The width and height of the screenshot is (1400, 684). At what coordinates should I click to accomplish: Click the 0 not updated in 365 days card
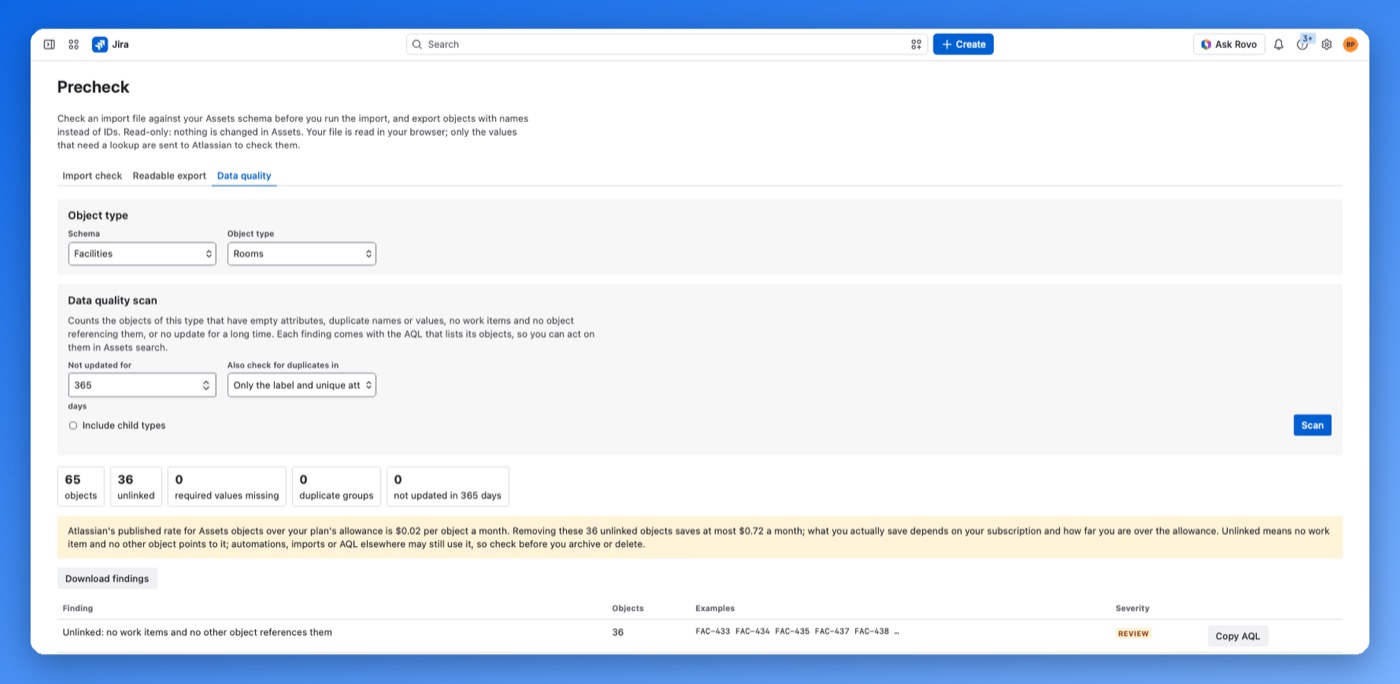click(x=447, y=486)
